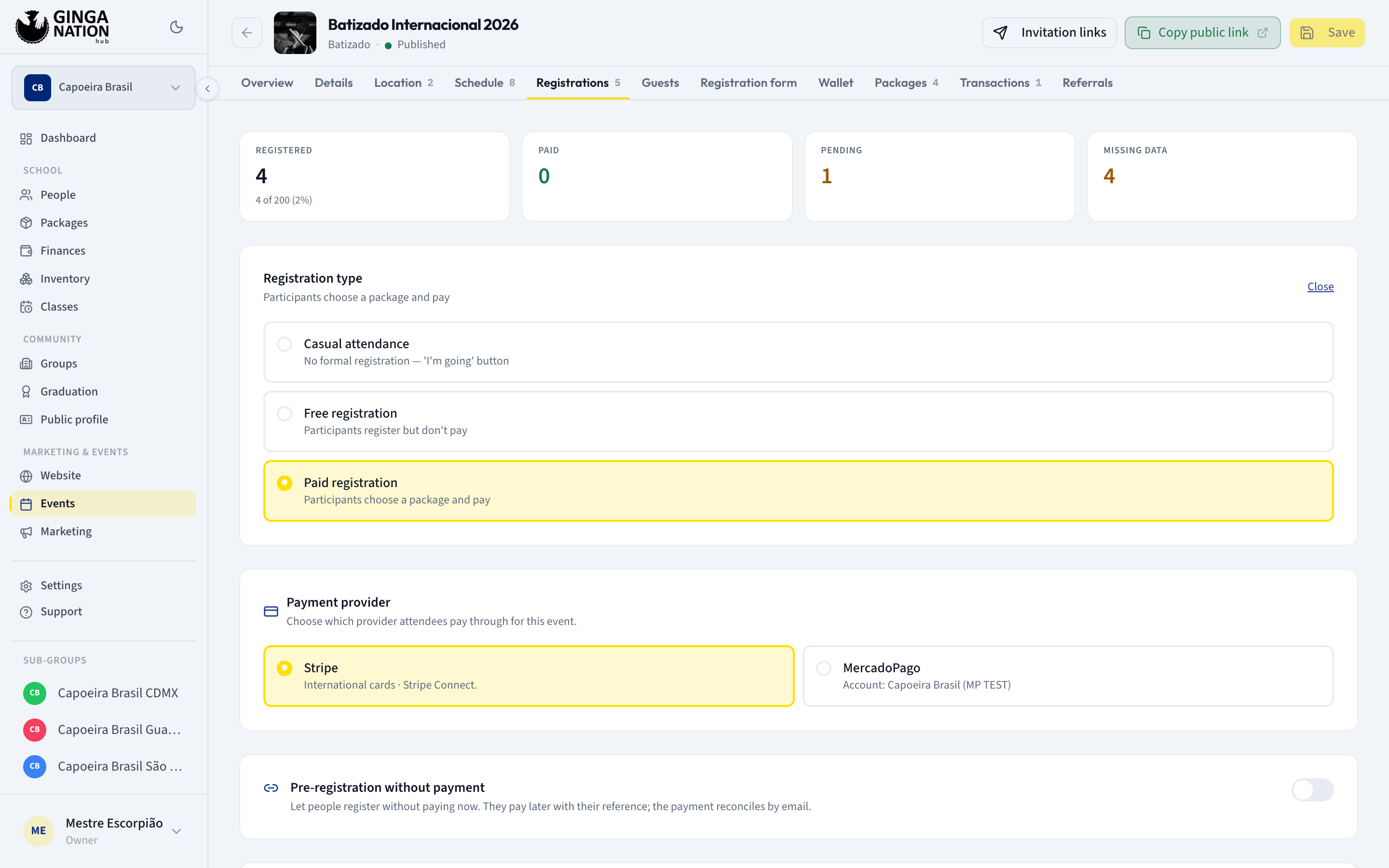Copy the public link
The height and width of the screenshot is (868, 1389).
tap(1202, 33)
